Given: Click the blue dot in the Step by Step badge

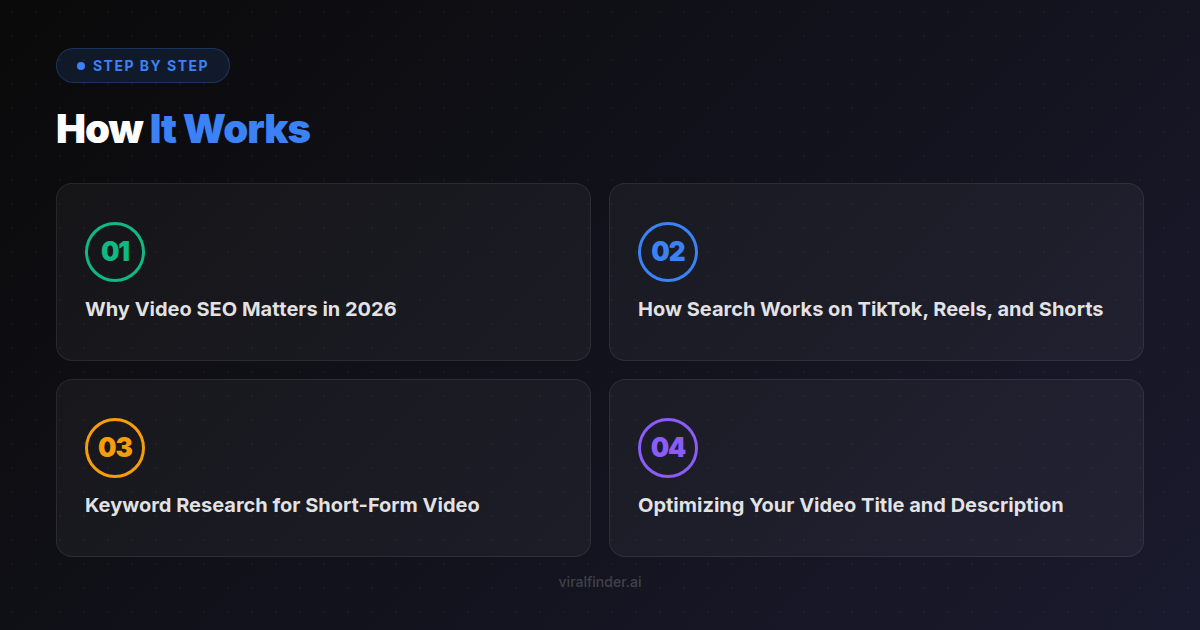Looking at the screenshot, I should [81, 66].
